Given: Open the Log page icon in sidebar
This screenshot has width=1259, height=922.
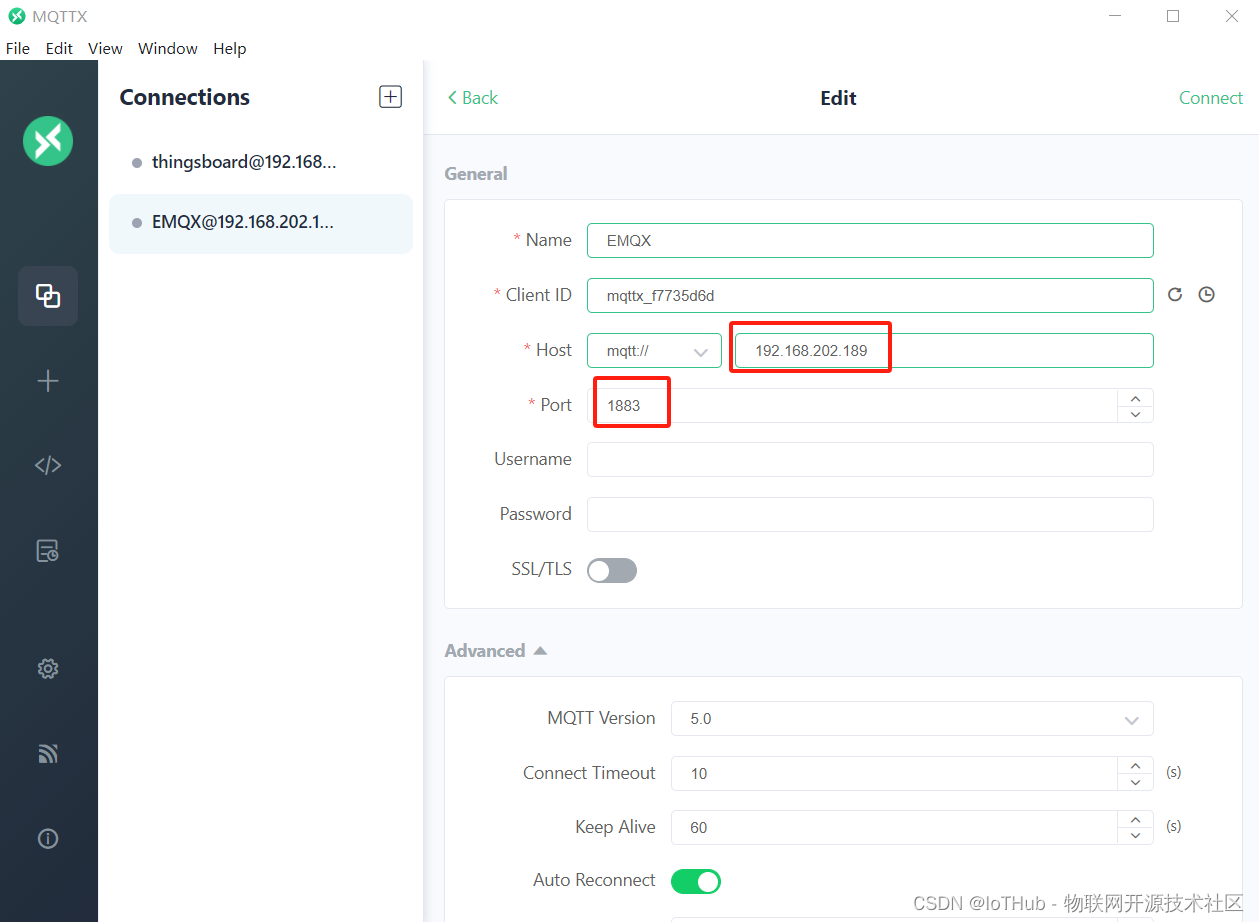Looking at the screenshot, I should (x=48, y=550).
